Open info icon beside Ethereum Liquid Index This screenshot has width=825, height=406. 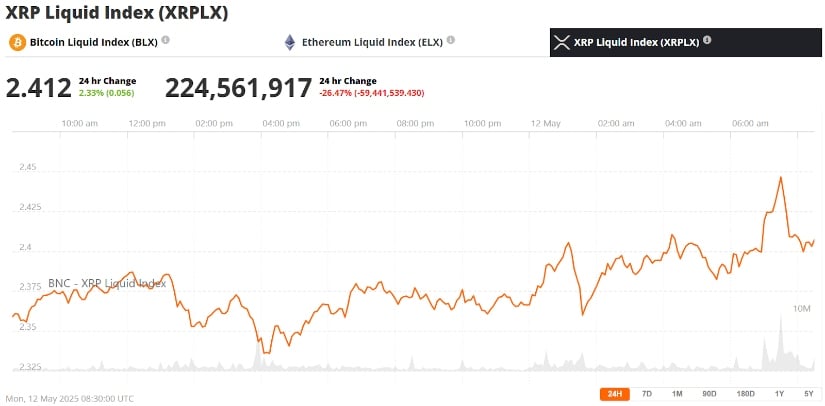pyautogui.click(x=451, y=41)
